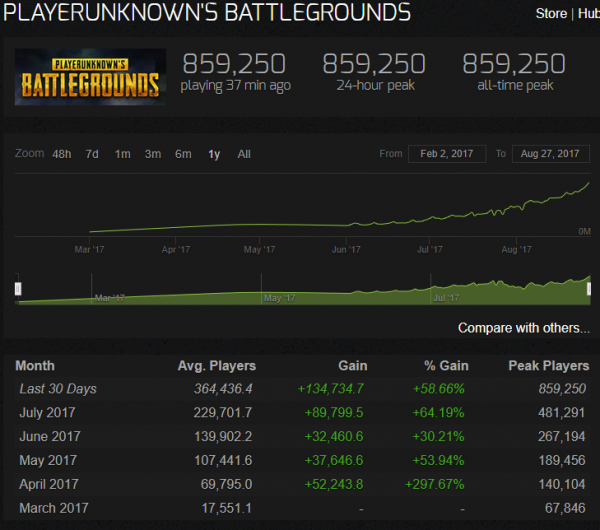The image size is (600, 530).
Task: Edit the From date field Feb 2, 2017
Action: (x=447, y=154)
